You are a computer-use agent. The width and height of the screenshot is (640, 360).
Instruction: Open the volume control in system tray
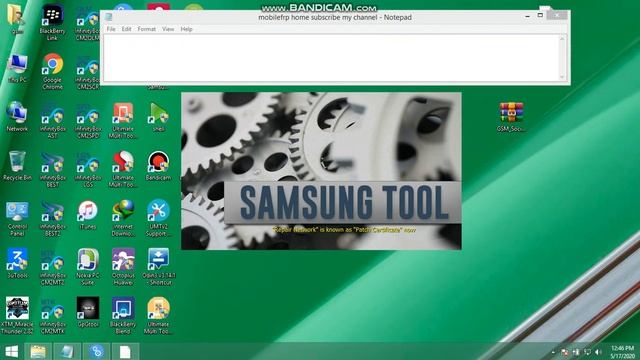[x=598, y=352]
